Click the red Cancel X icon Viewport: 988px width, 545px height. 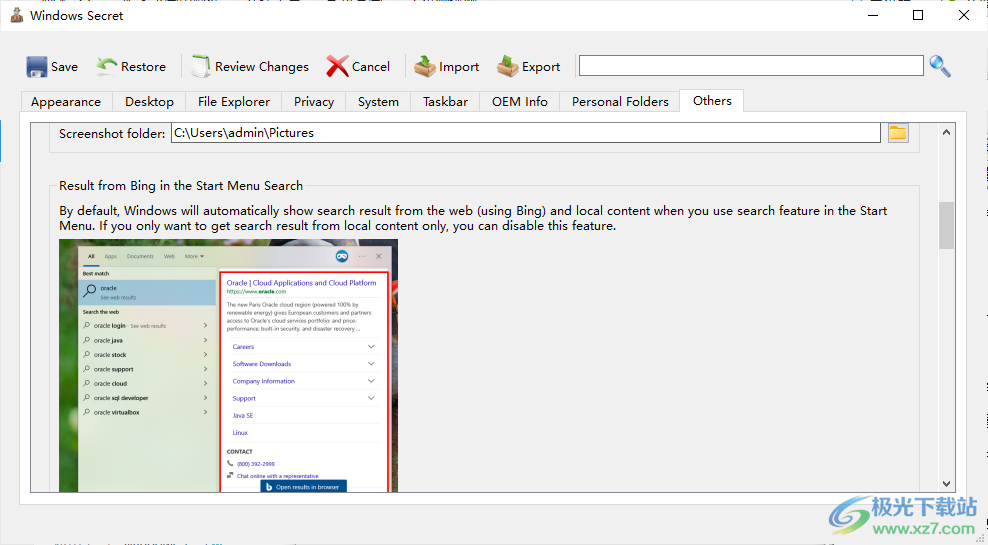(338, 67)
